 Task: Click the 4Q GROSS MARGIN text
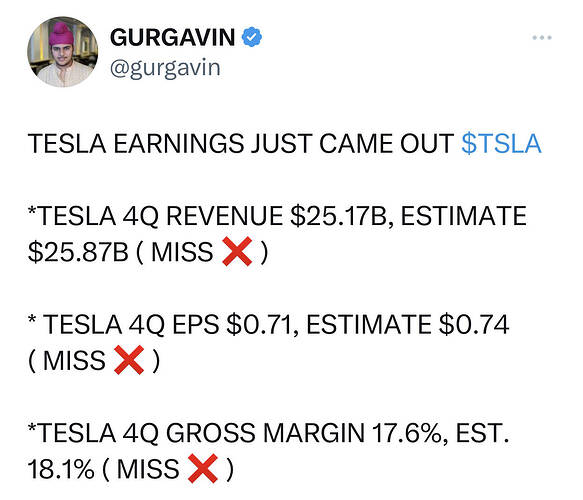244,433
